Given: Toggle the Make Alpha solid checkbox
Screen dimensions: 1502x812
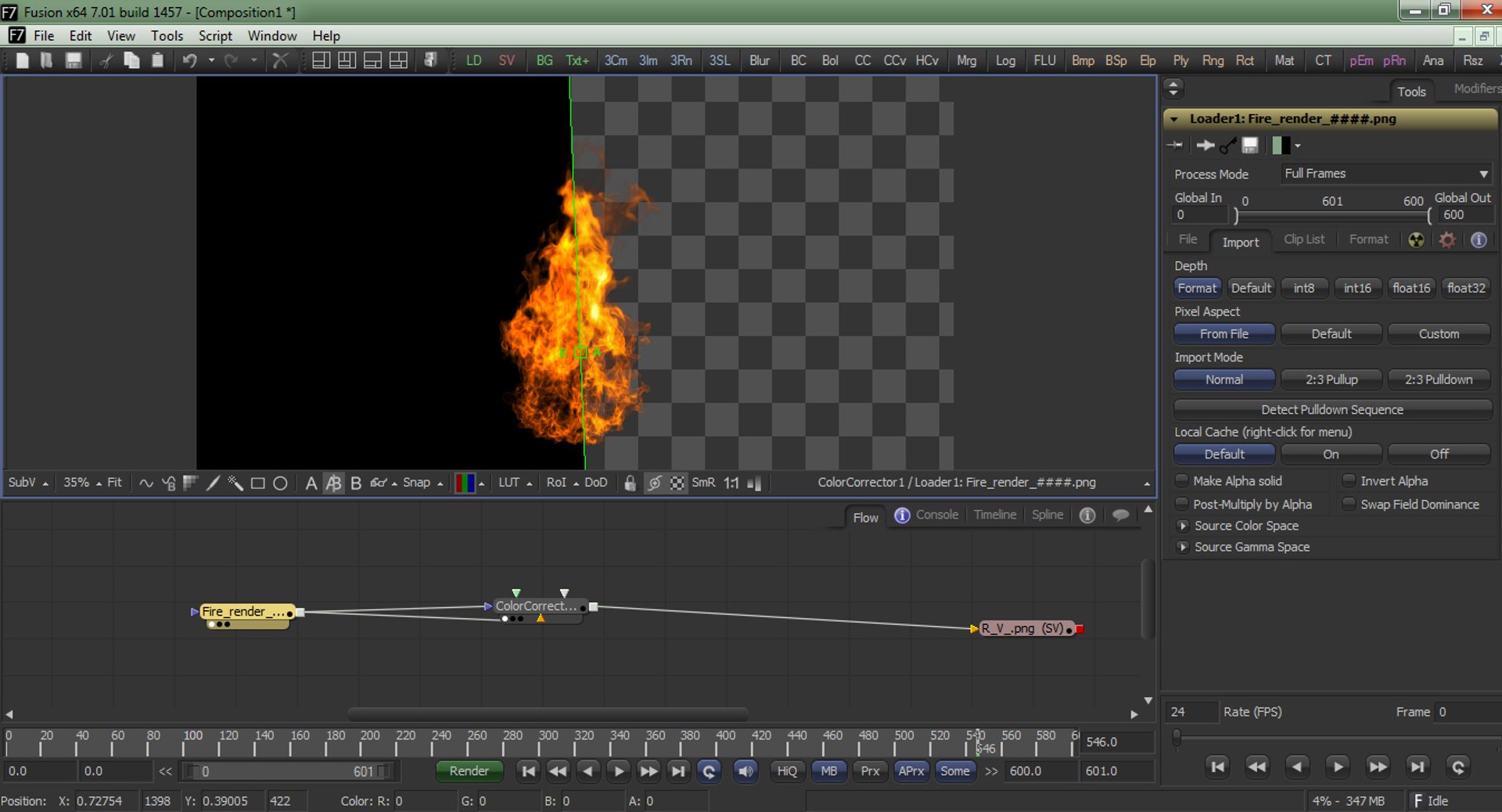Looking at the screenshot, I should click(x=1182, y=480).
